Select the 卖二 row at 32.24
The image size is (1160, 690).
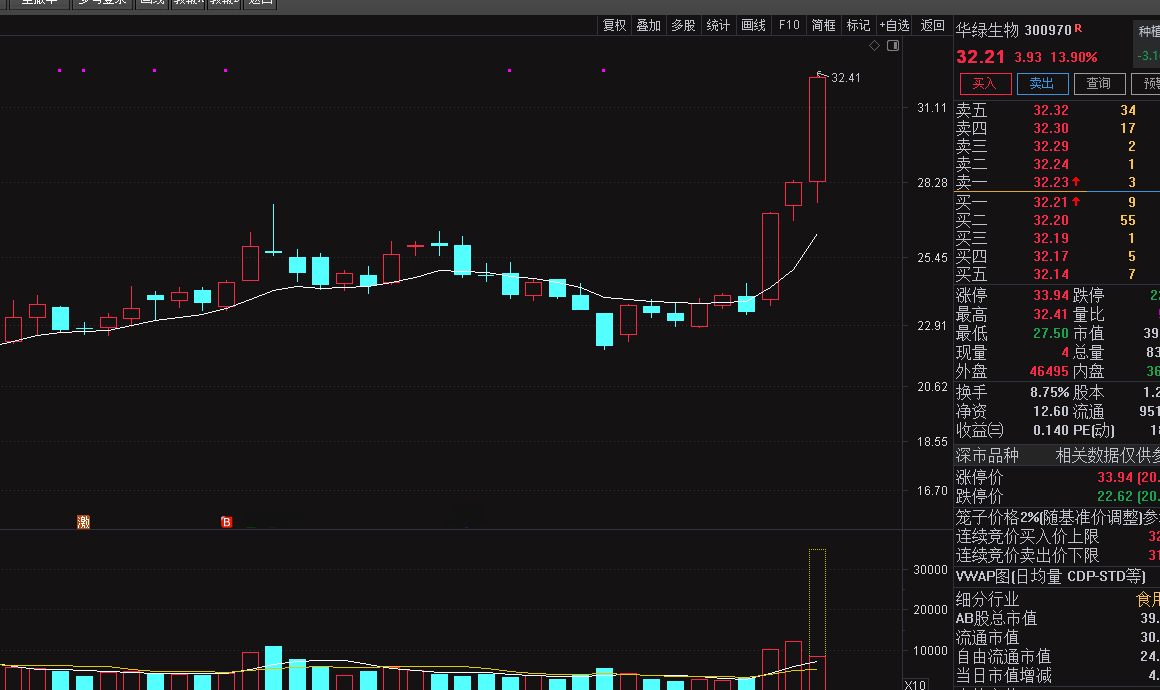click(x=1056, y=164)
